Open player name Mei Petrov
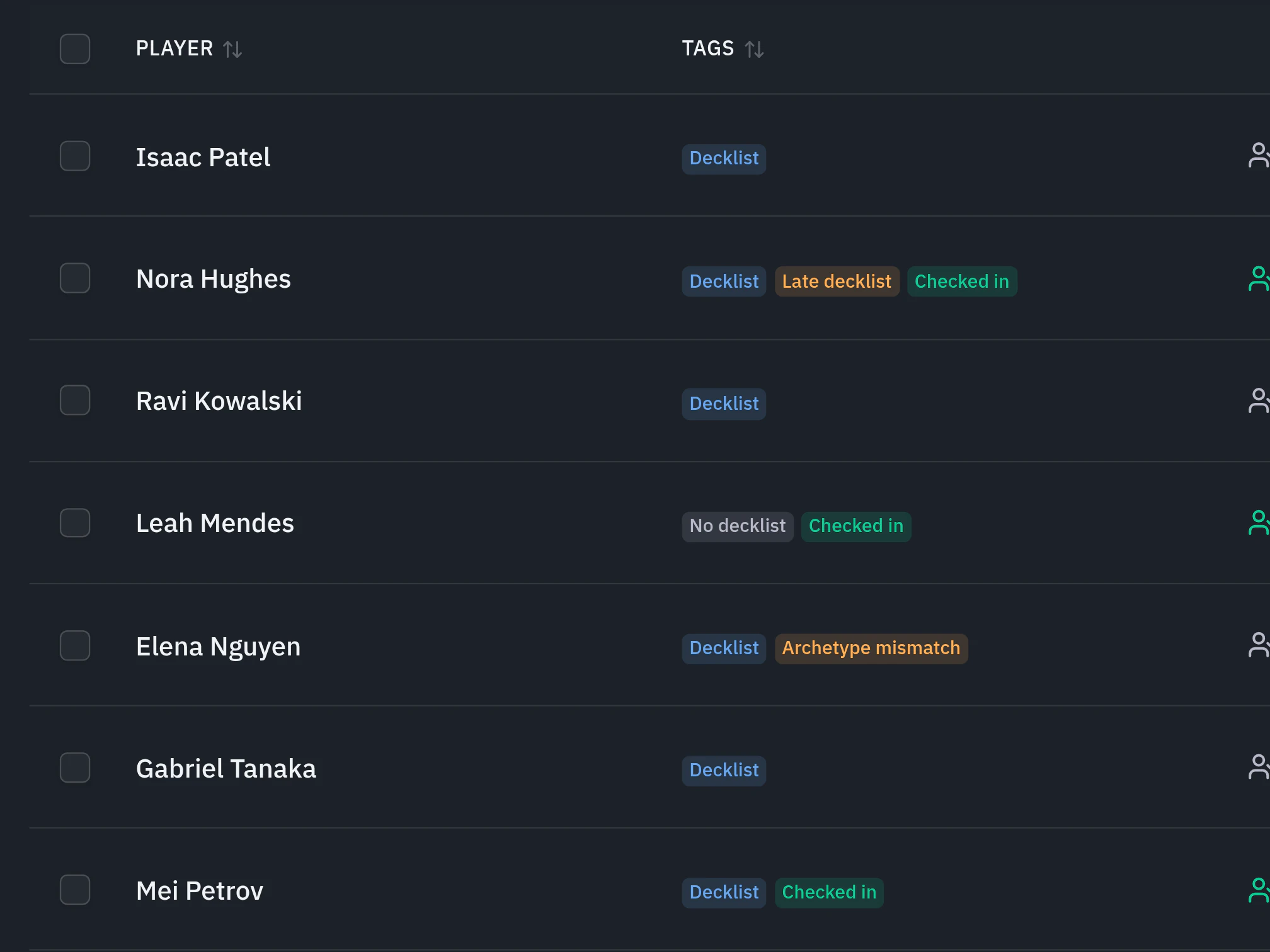This screenshot has height=952, width=1270. (200, 891)
